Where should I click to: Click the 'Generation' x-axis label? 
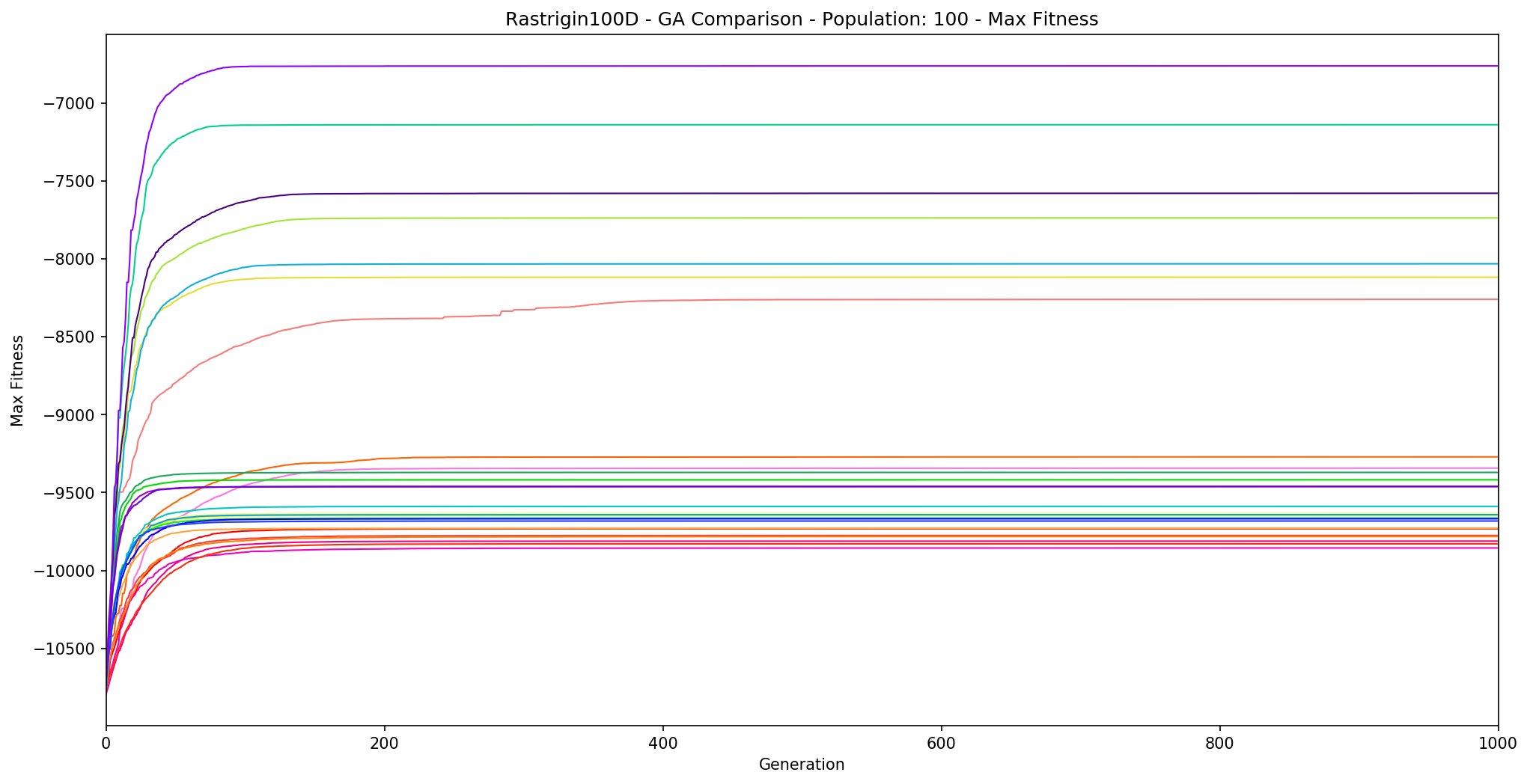coord(802,765)
